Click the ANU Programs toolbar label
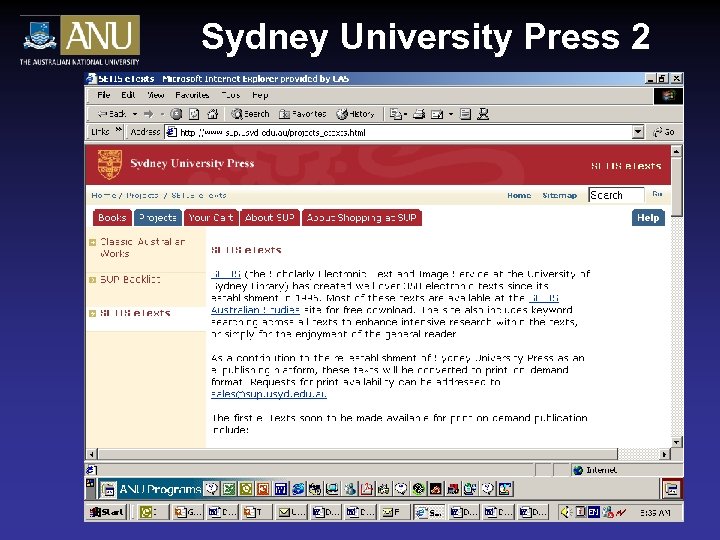 coord(160,489)
